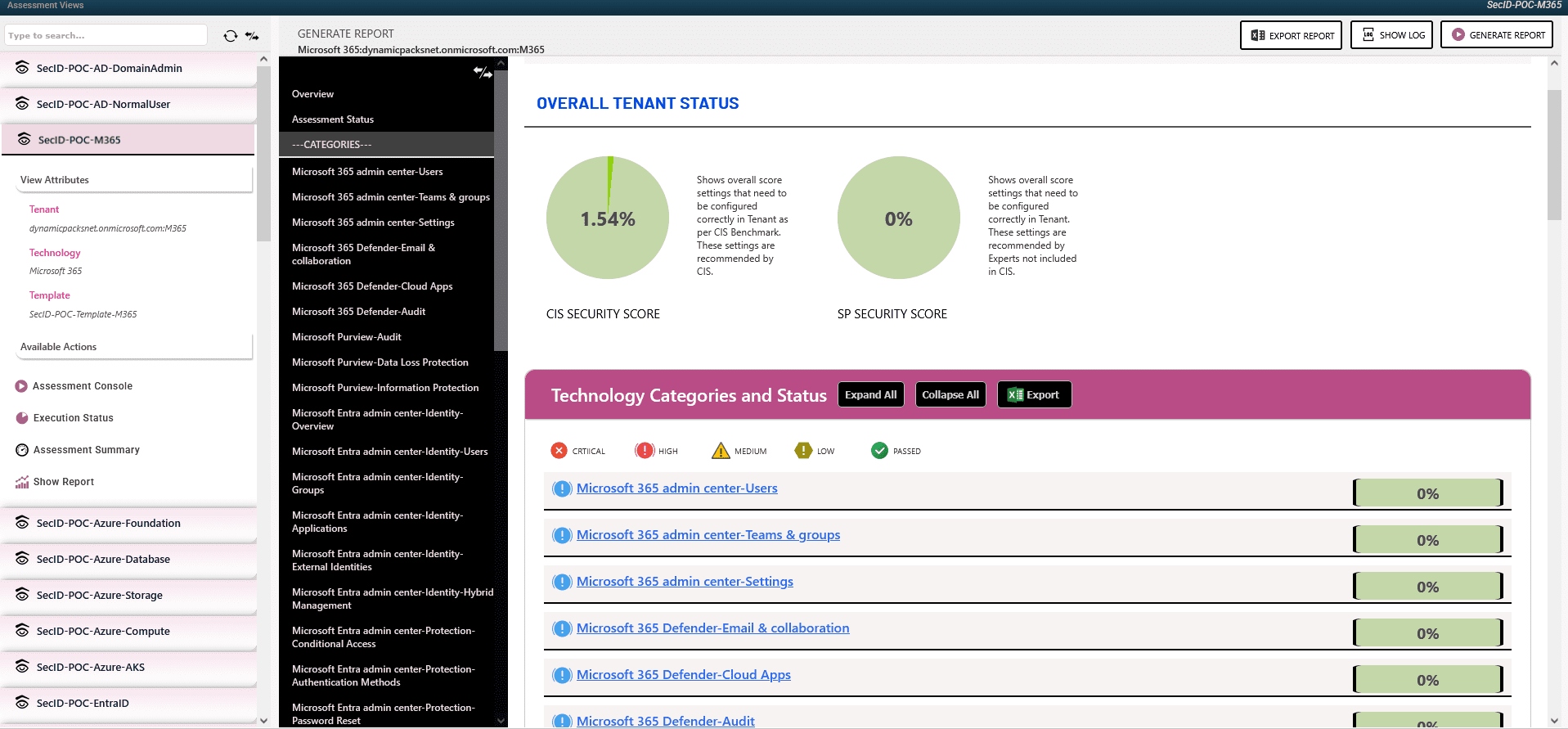Click the collapse arrows icon in black panel
The image size is (1568, 729).
point(483,73)
